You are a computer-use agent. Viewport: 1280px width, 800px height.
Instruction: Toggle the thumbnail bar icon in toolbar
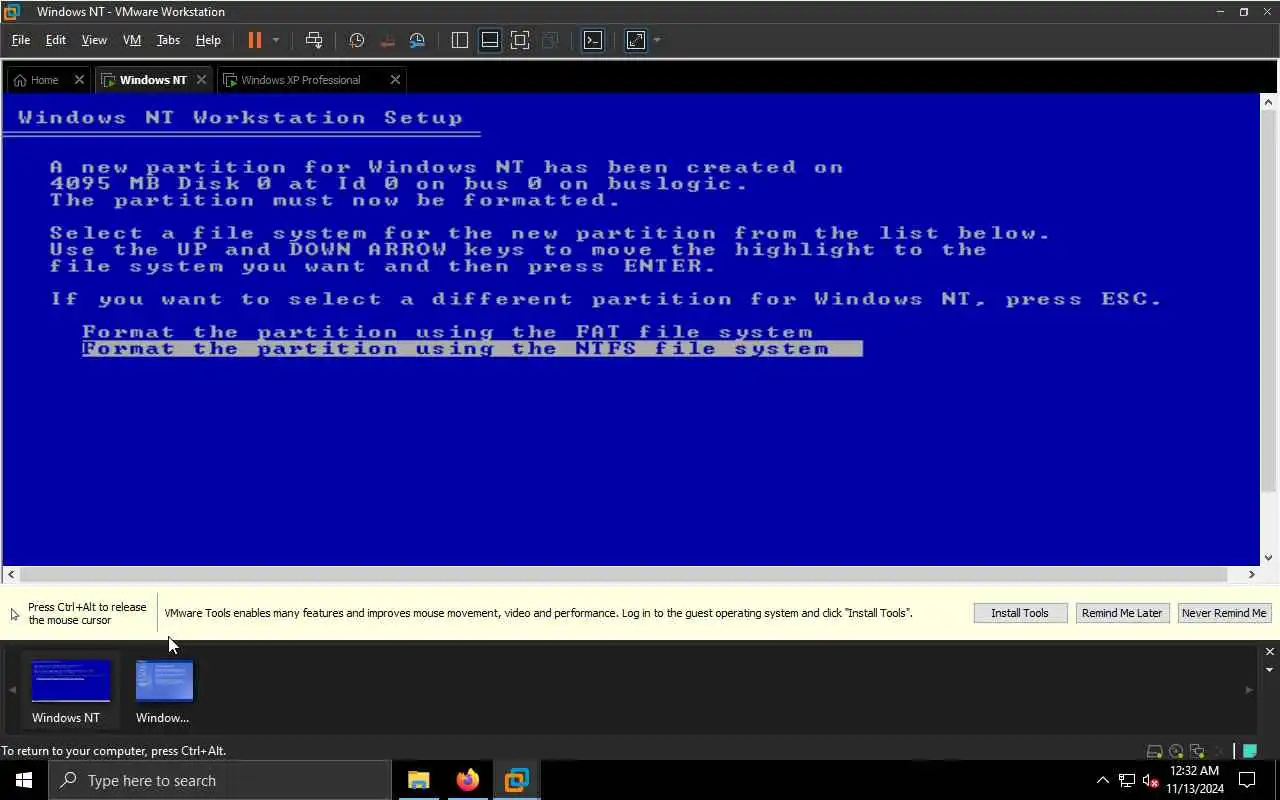coord(490,40)
